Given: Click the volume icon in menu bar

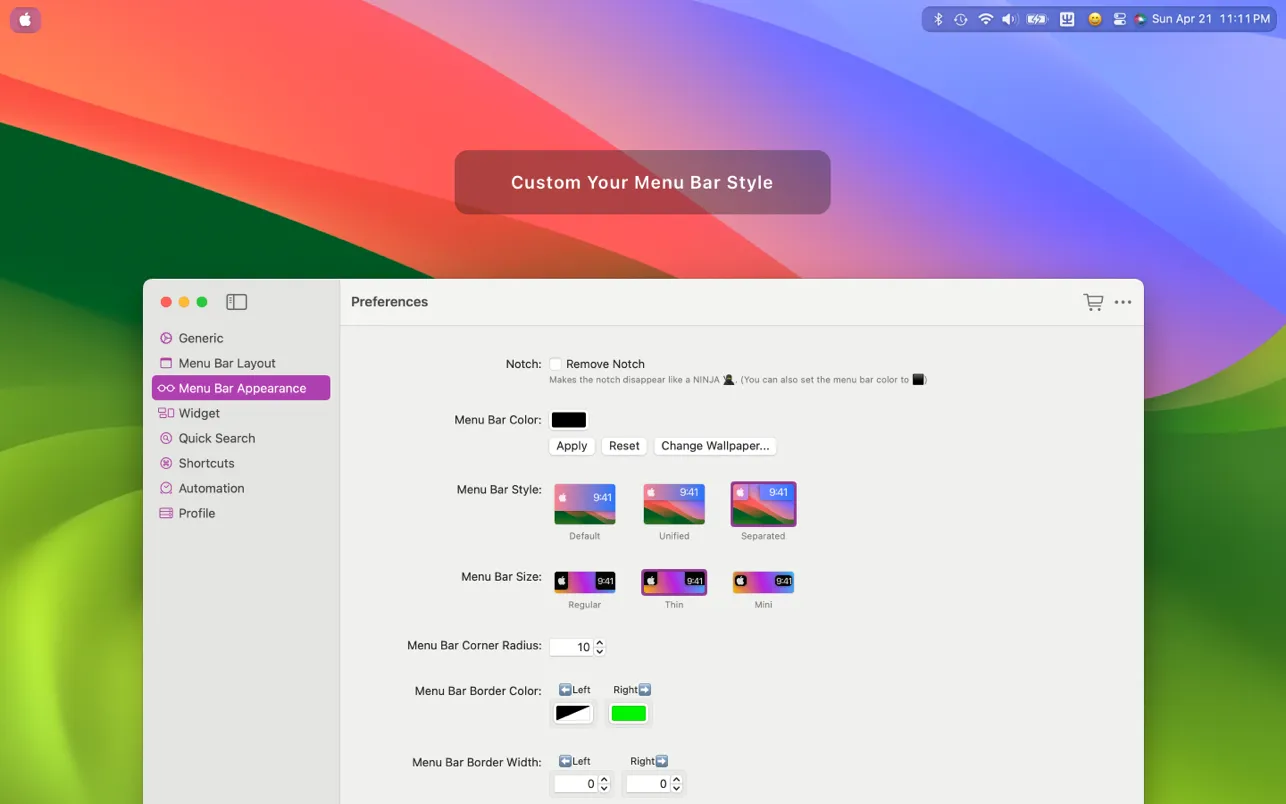Looking at the screenshot, I should [x=1008, y=19].
